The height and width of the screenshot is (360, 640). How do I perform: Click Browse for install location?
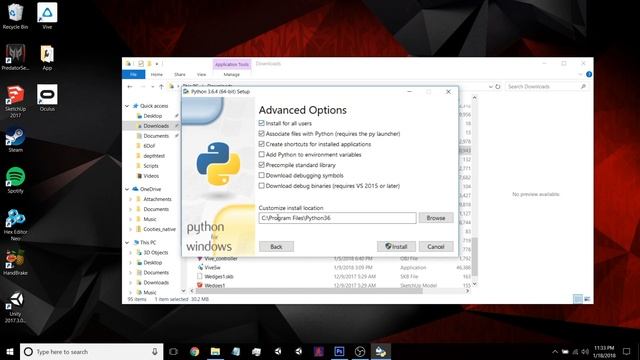(x=436, y=218)
